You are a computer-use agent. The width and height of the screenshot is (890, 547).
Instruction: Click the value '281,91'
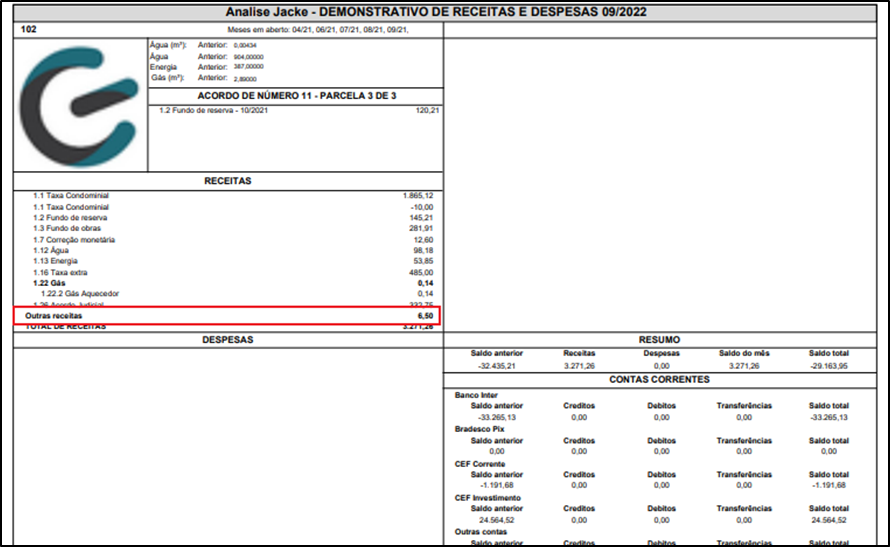[x=423, y=229]
